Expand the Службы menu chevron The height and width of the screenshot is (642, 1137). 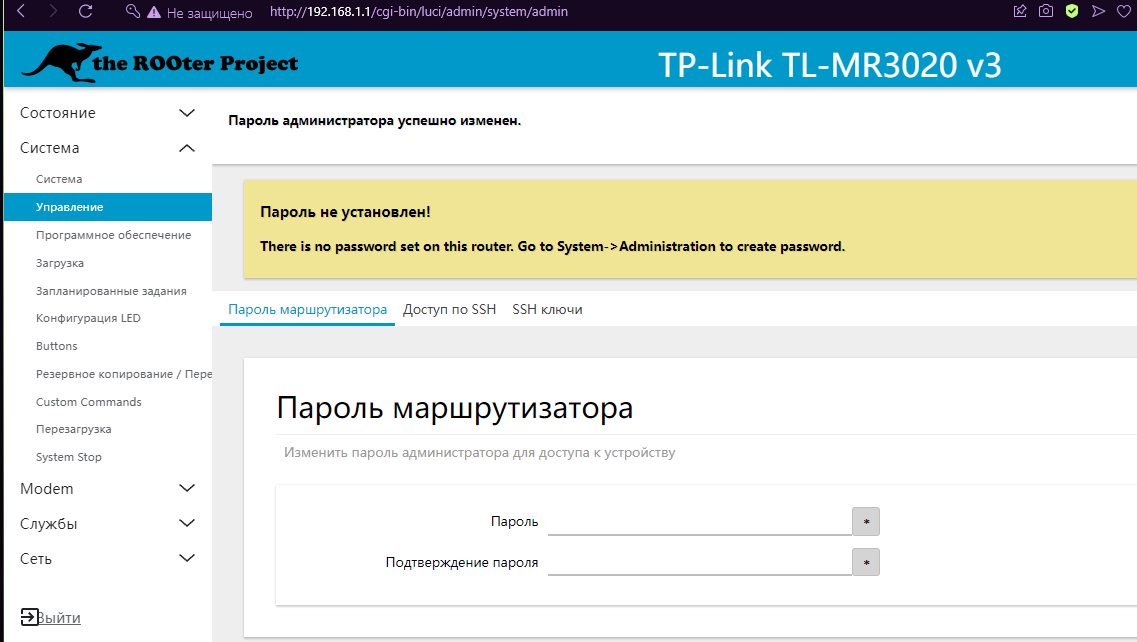pos(187,523)
